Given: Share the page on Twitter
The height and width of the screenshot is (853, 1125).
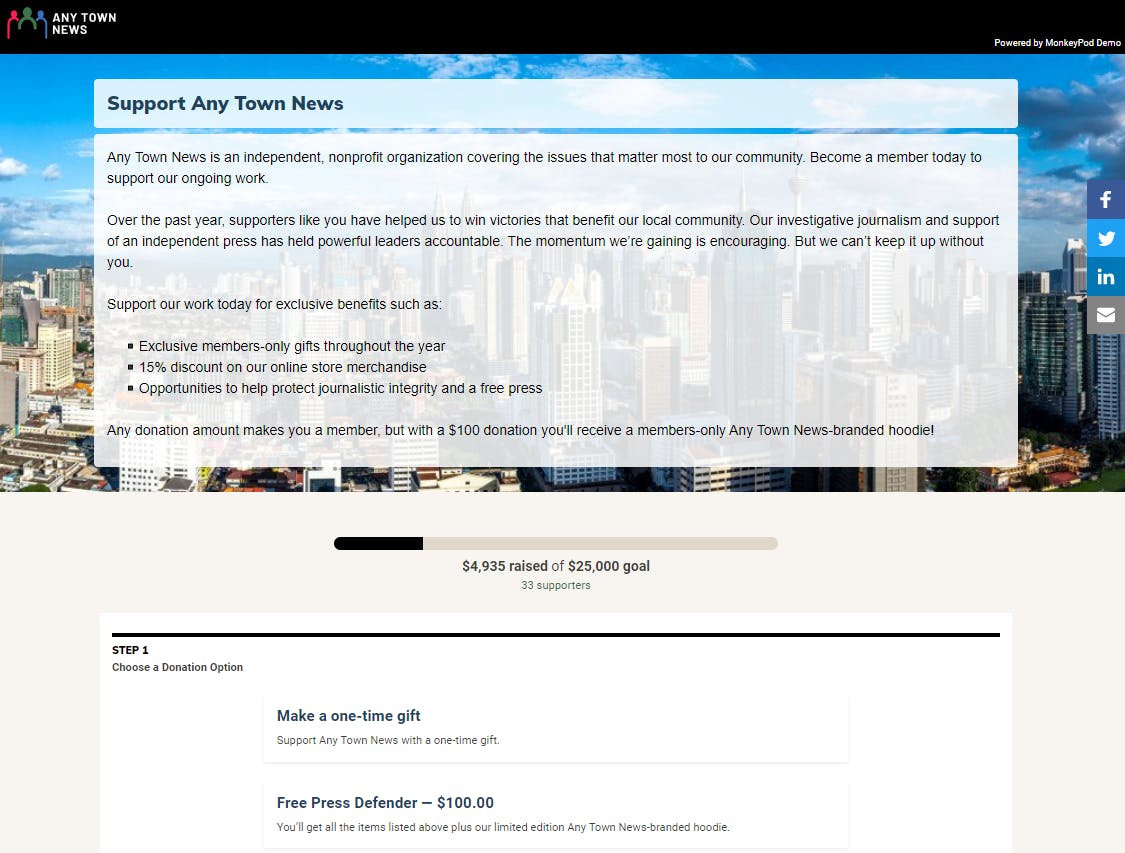Looking at the screenshot, I should 1106,238.
